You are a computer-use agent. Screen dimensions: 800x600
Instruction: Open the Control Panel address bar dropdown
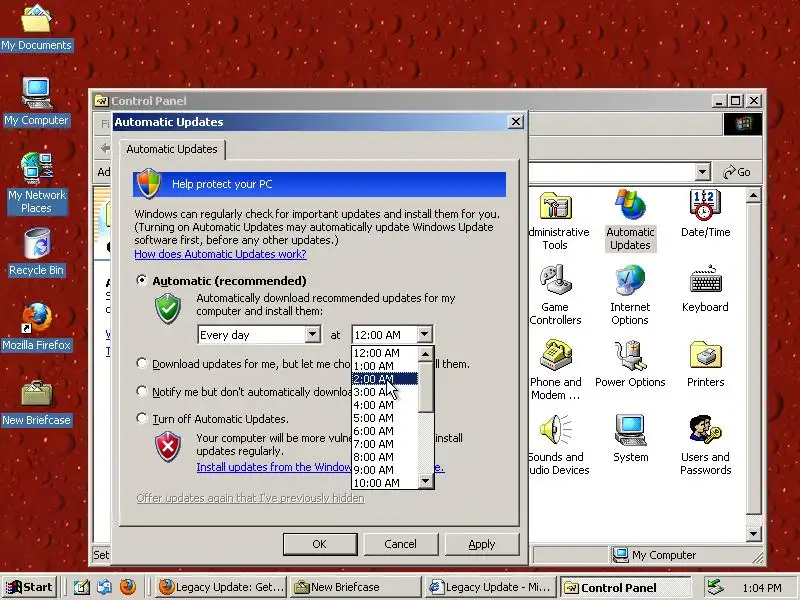click(703, 172)
